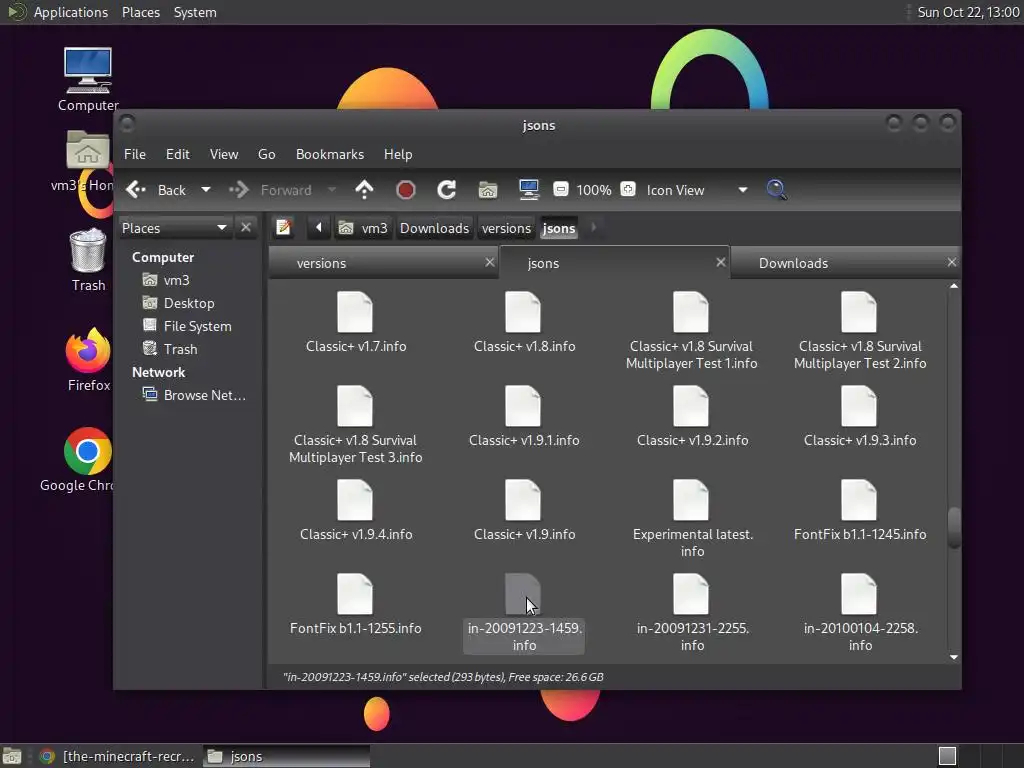Click the scrollbar down arrow
This screenshot has height=768, width=1024.
tap(954, 657)
